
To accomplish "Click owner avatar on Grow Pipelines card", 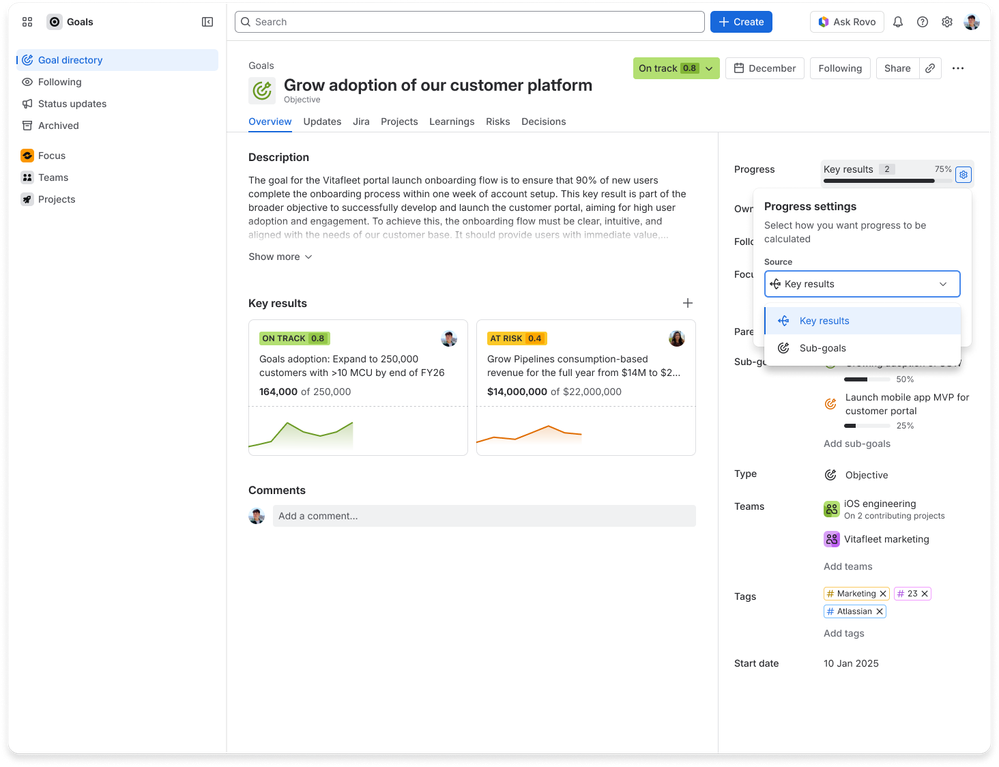I will click(x=677, y=338).
